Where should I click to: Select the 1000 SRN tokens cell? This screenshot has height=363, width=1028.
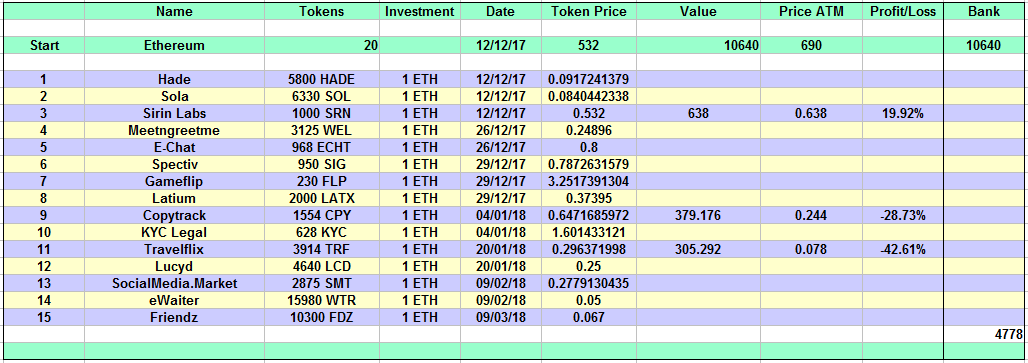tap(322, 113)
